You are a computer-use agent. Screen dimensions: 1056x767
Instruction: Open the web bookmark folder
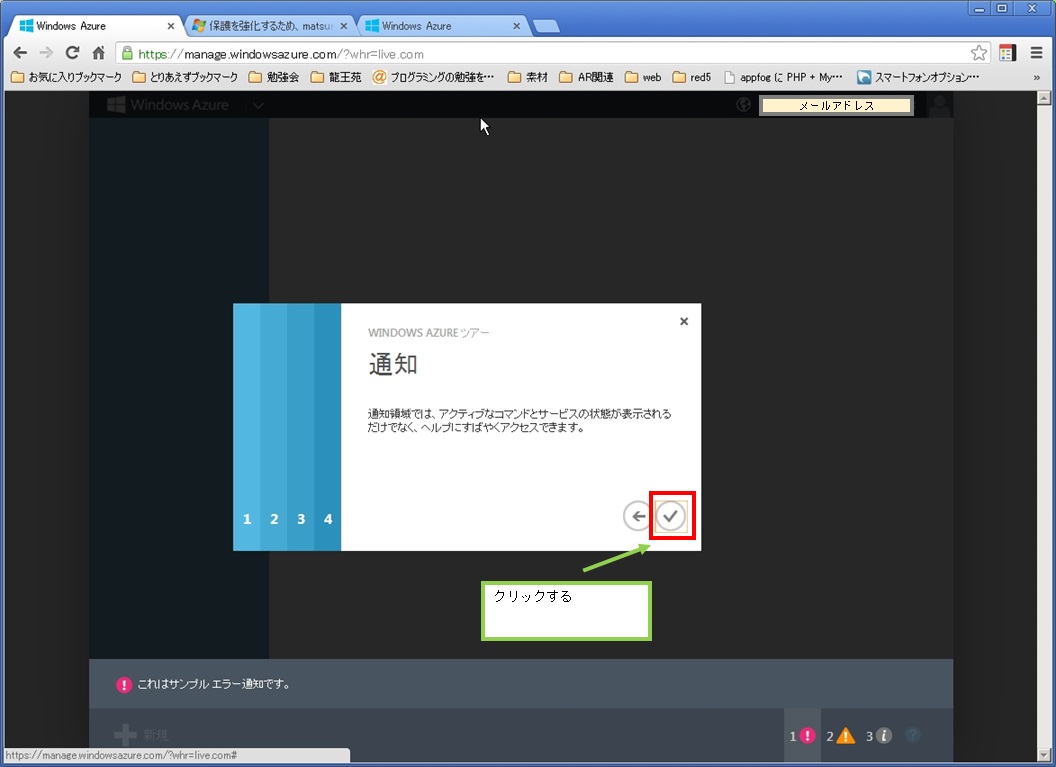(643, 77)
